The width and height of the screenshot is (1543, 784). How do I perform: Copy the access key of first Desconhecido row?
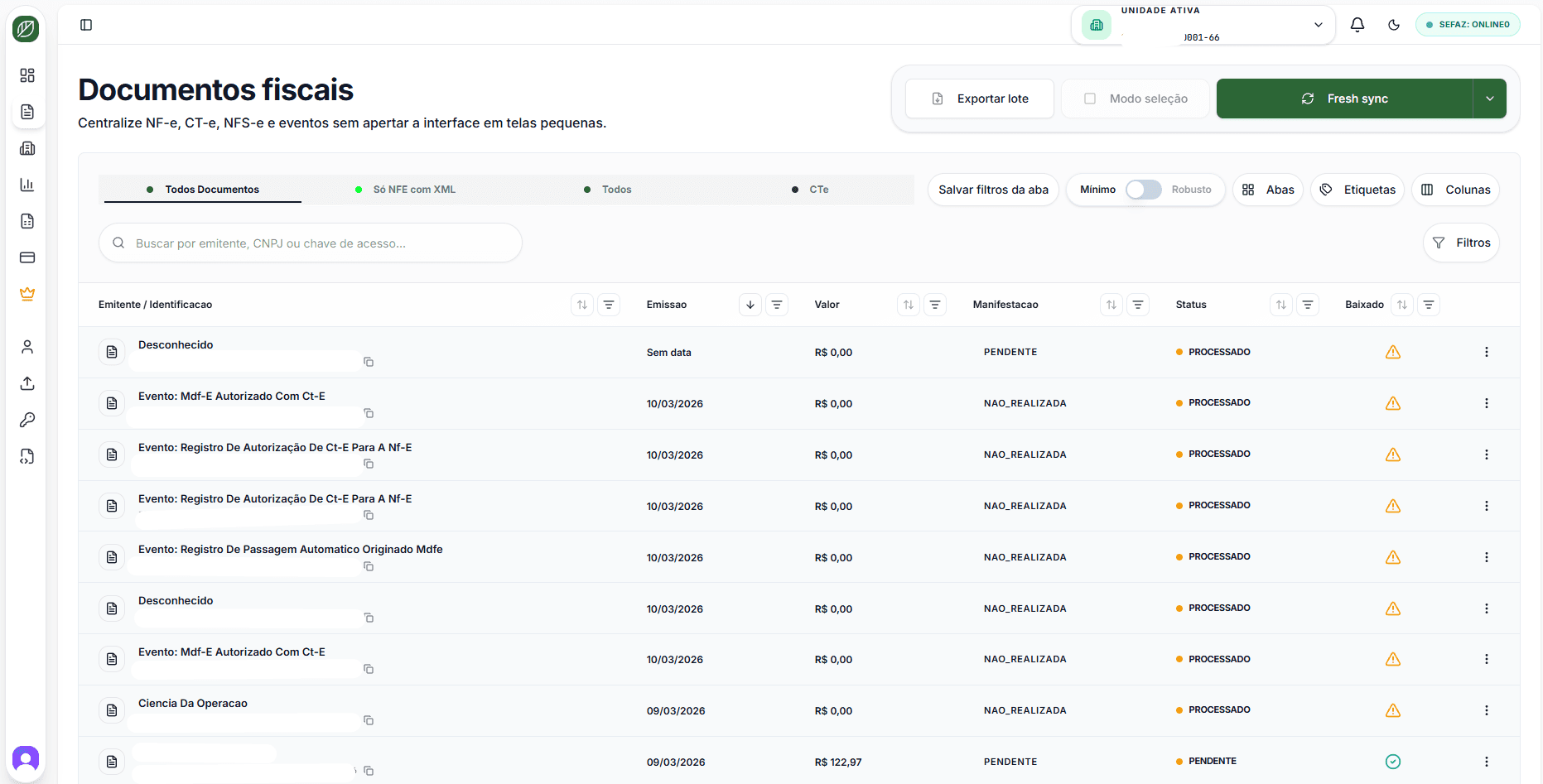click(x=369, y=362)
